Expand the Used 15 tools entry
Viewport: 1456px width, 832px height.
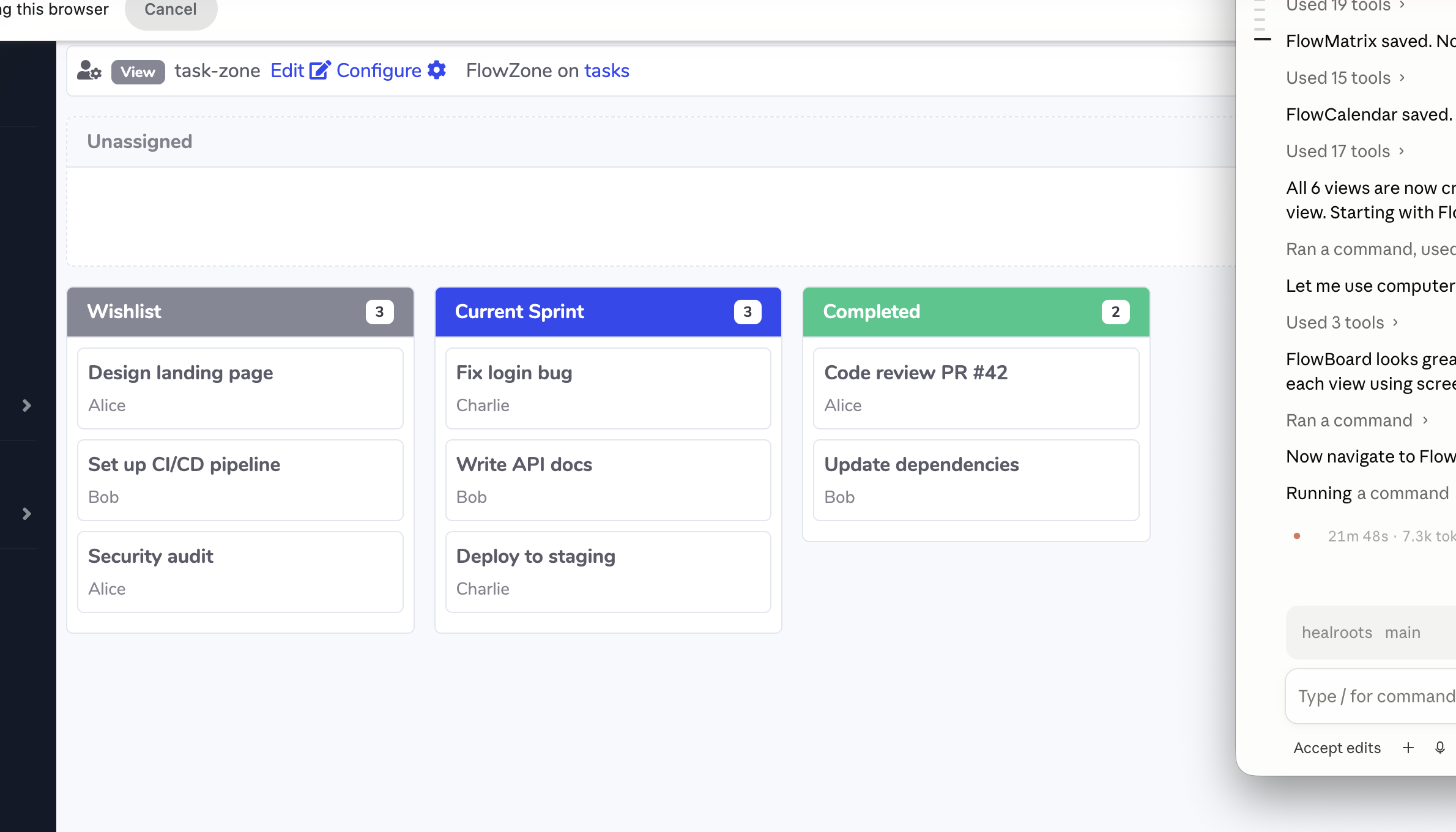click(1345, 78)
